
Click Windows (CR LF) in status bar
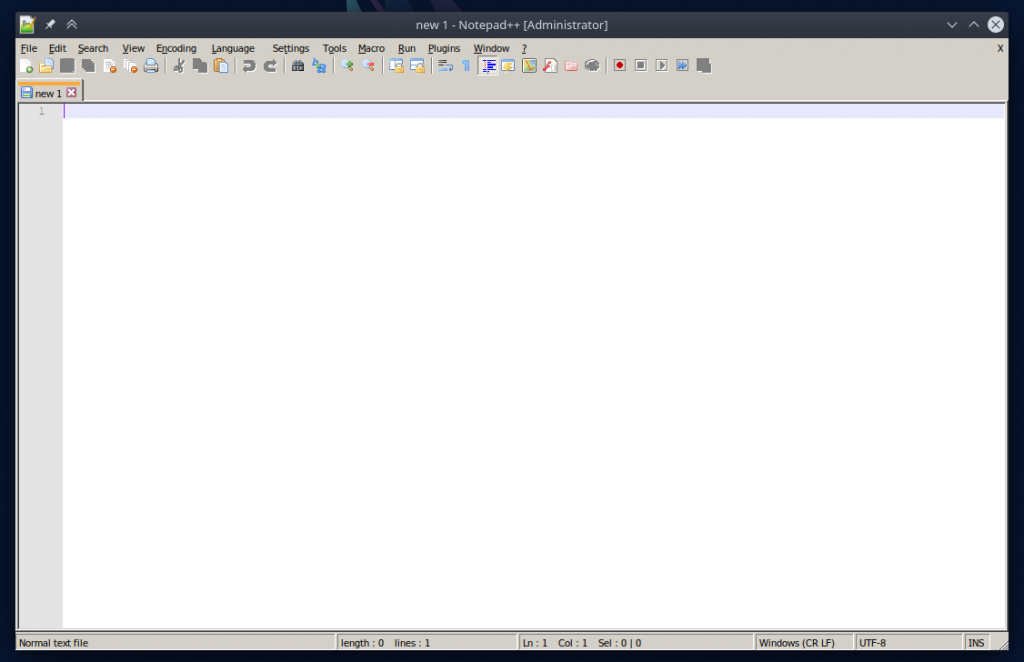804,643
